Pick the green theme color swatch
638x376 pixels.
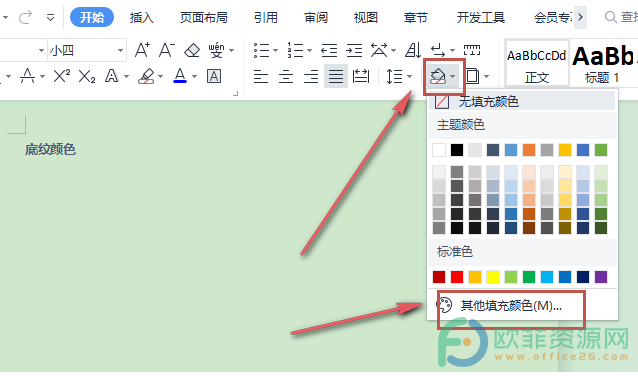[x=601, y=150]
